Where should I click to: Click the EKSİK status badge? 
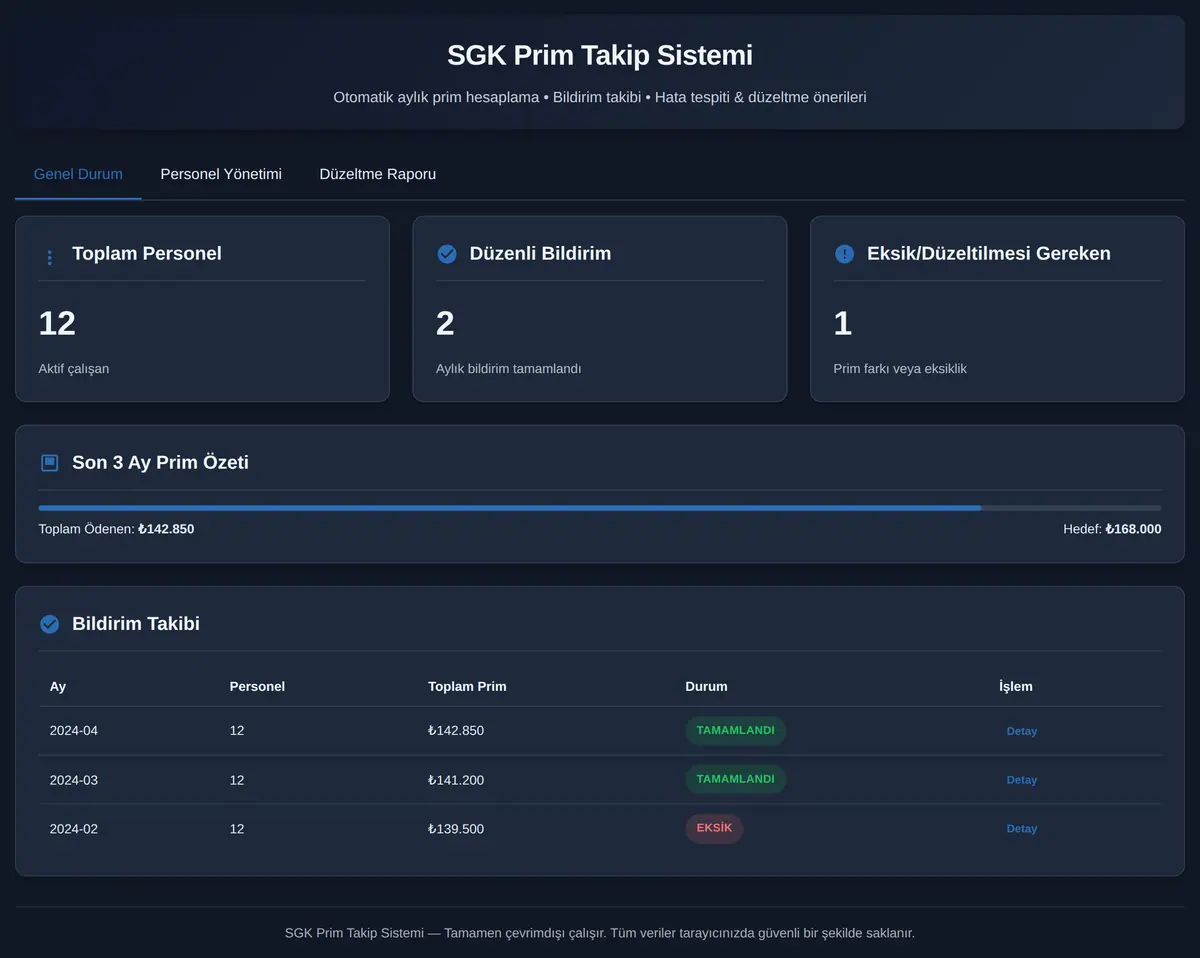[x=714, y=829]
